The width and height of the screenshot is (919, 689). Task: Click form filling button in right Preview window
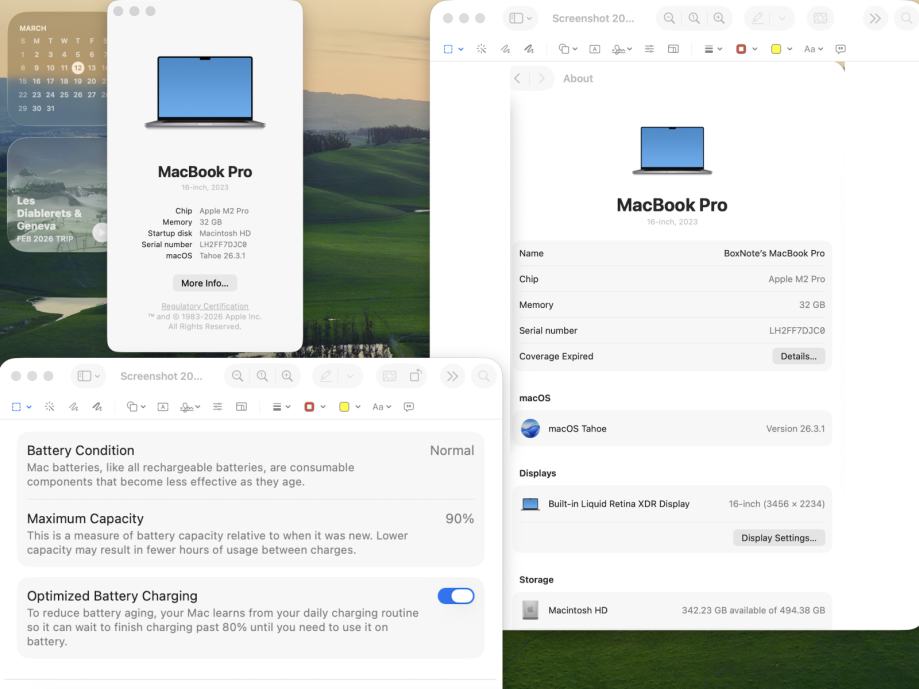[x=821, y=18]
